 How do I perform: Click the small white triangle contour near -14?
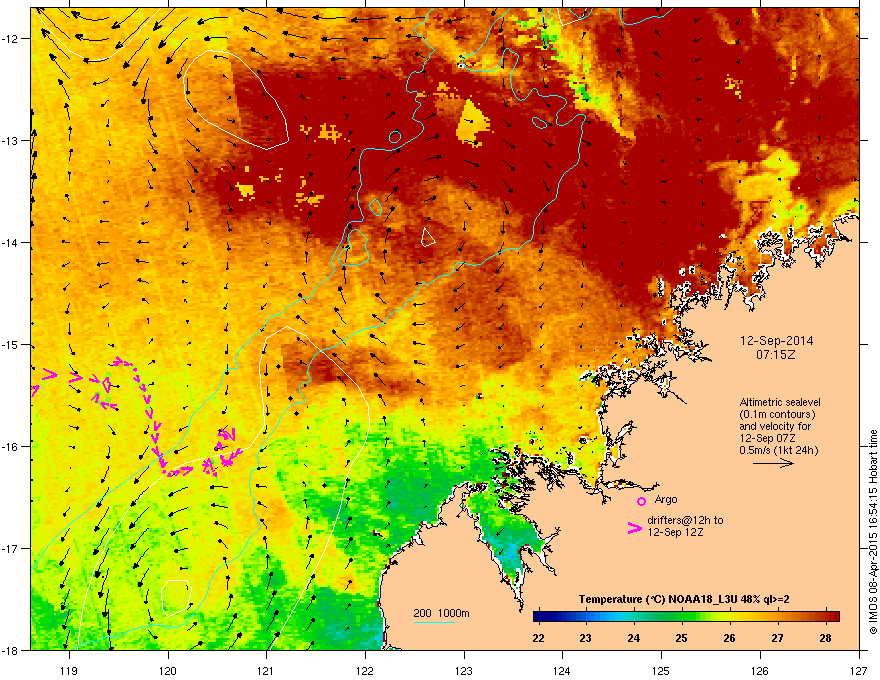[x=428, y=237]
